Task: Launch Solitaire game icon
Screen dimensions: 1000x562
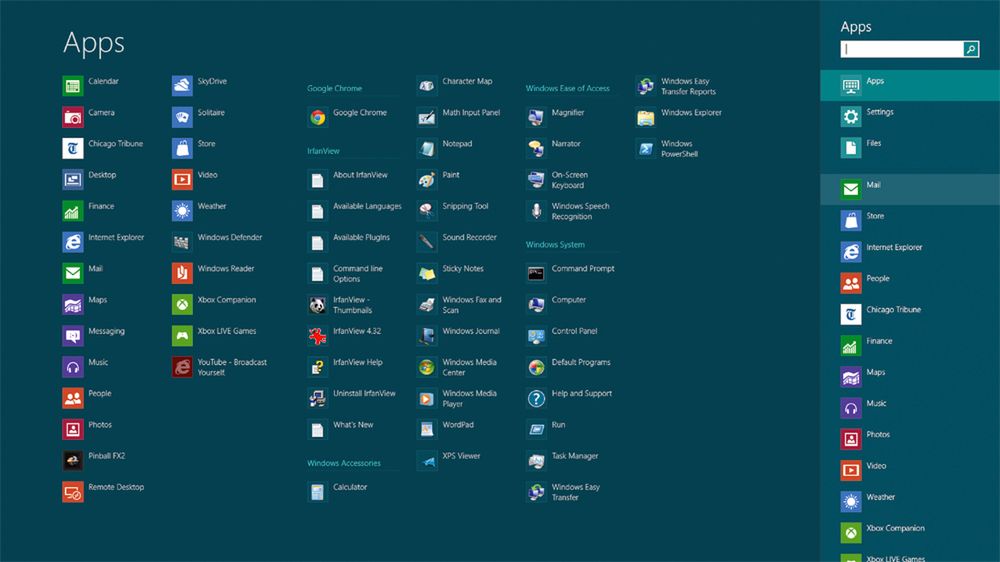Action: point(182,117)
